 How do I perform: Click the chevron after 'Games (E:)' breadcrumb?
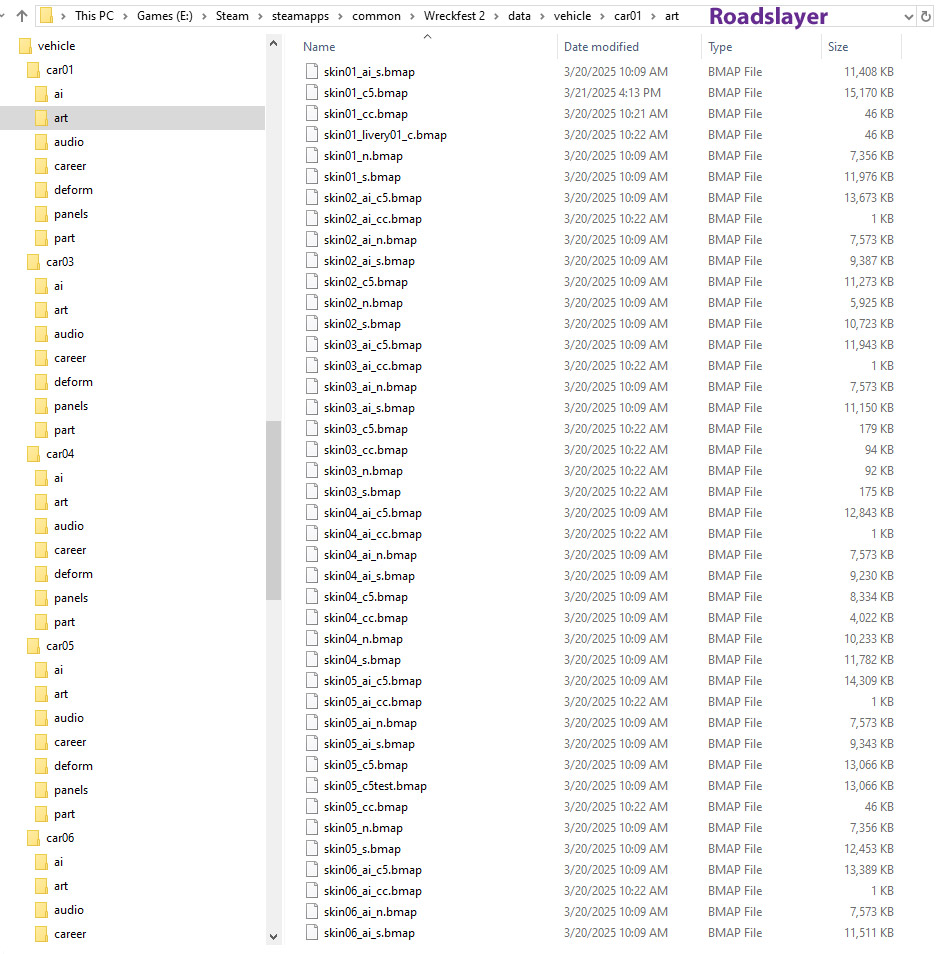(204, 16)
